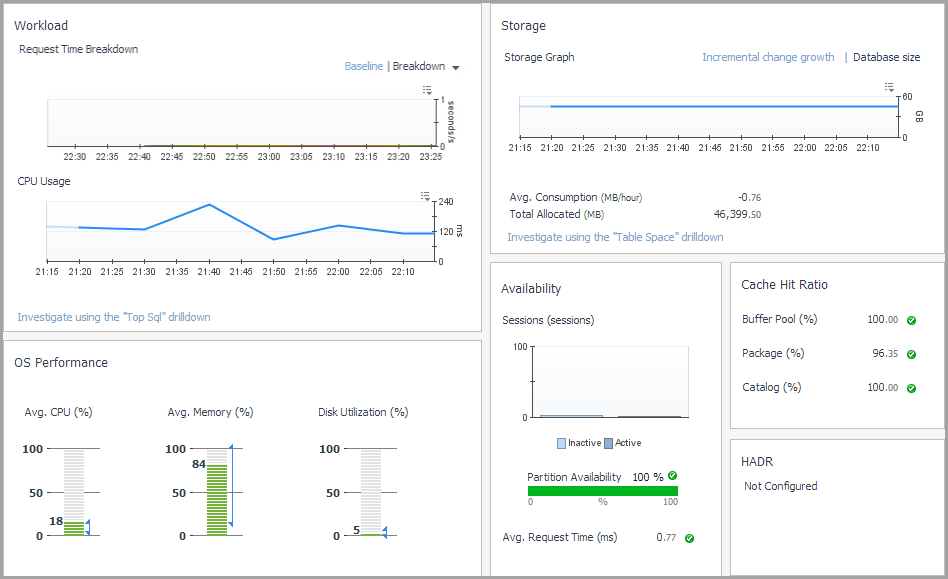Image resolution: width=948 pixels, height=579 pixels.
Task: Expand the Breakdown dropdown arrow
Action: (x=456, y=68)
